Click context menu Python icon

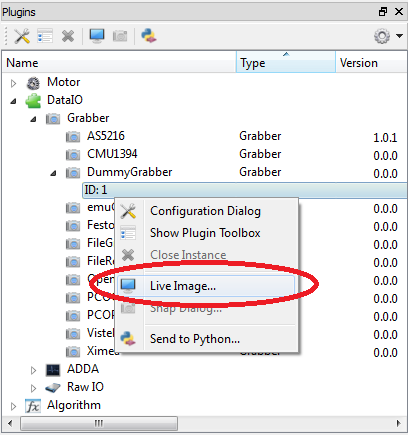(x=128, y=339)
